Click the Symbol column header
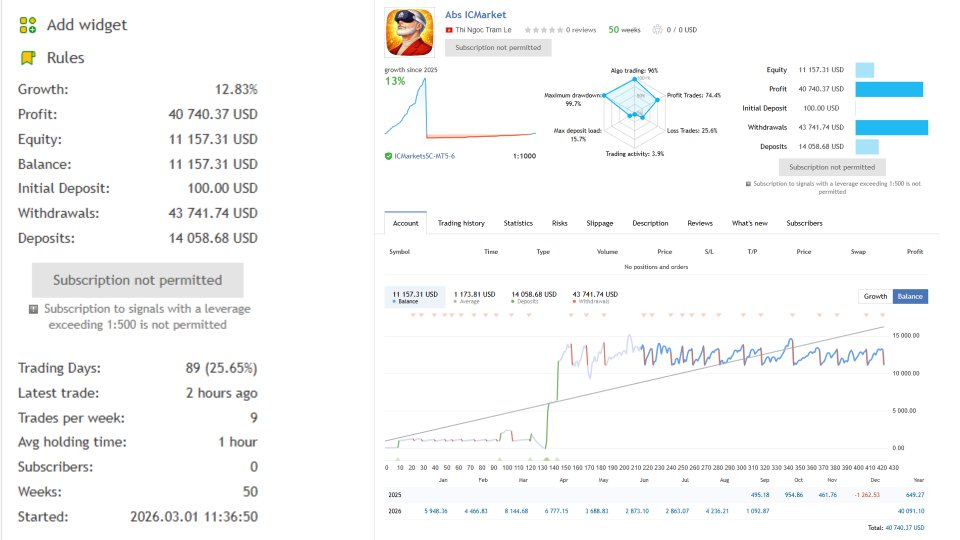 pos(399,252)
